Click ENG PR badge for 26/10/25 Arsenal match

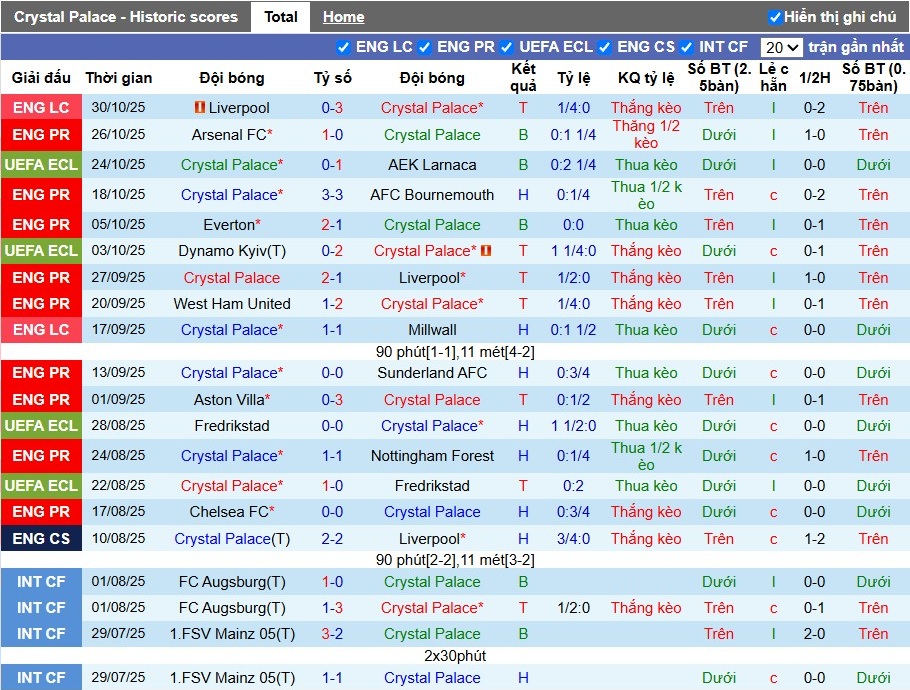point(41,135)
